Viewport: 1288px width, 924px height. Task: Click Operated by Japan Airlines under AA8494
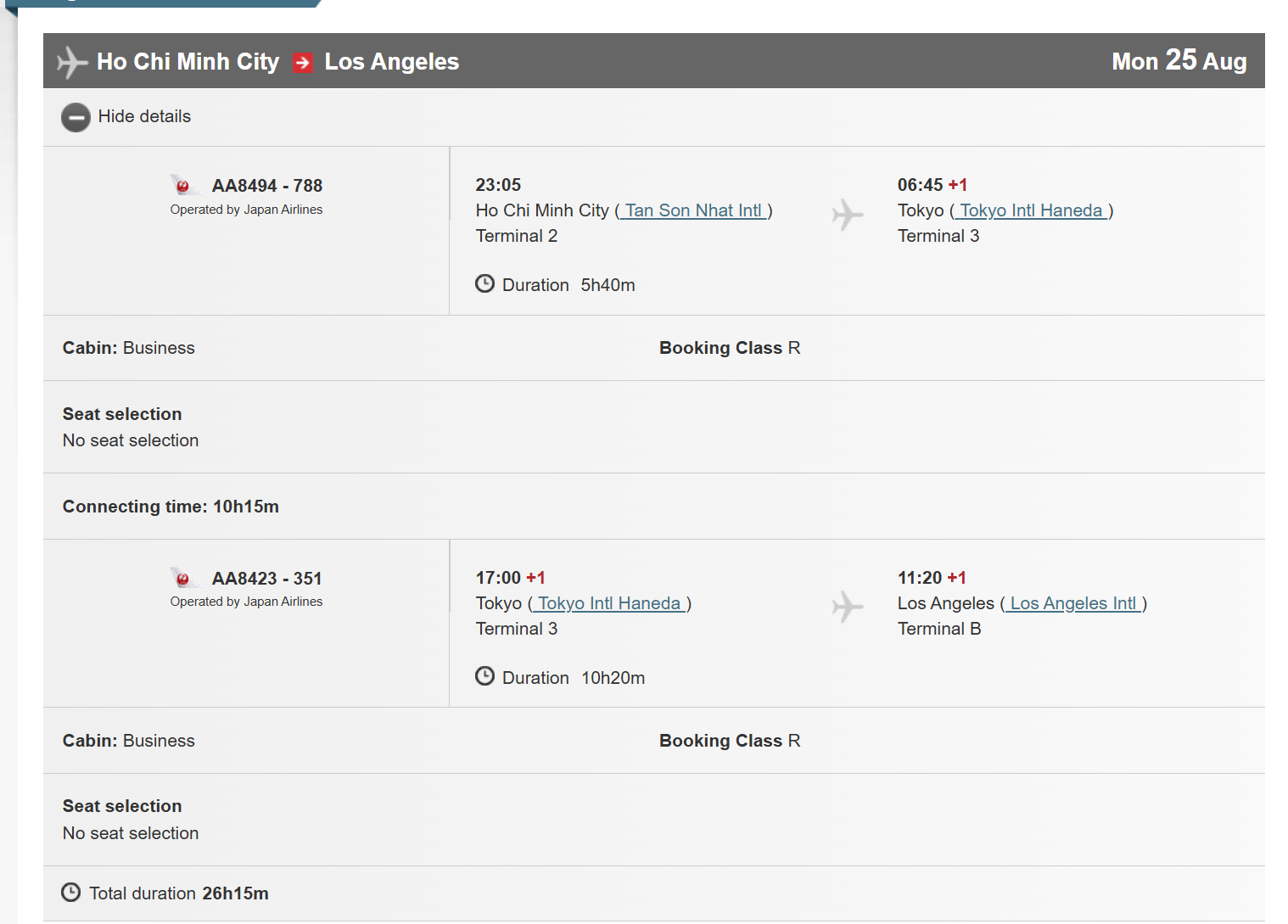point(246,210)
